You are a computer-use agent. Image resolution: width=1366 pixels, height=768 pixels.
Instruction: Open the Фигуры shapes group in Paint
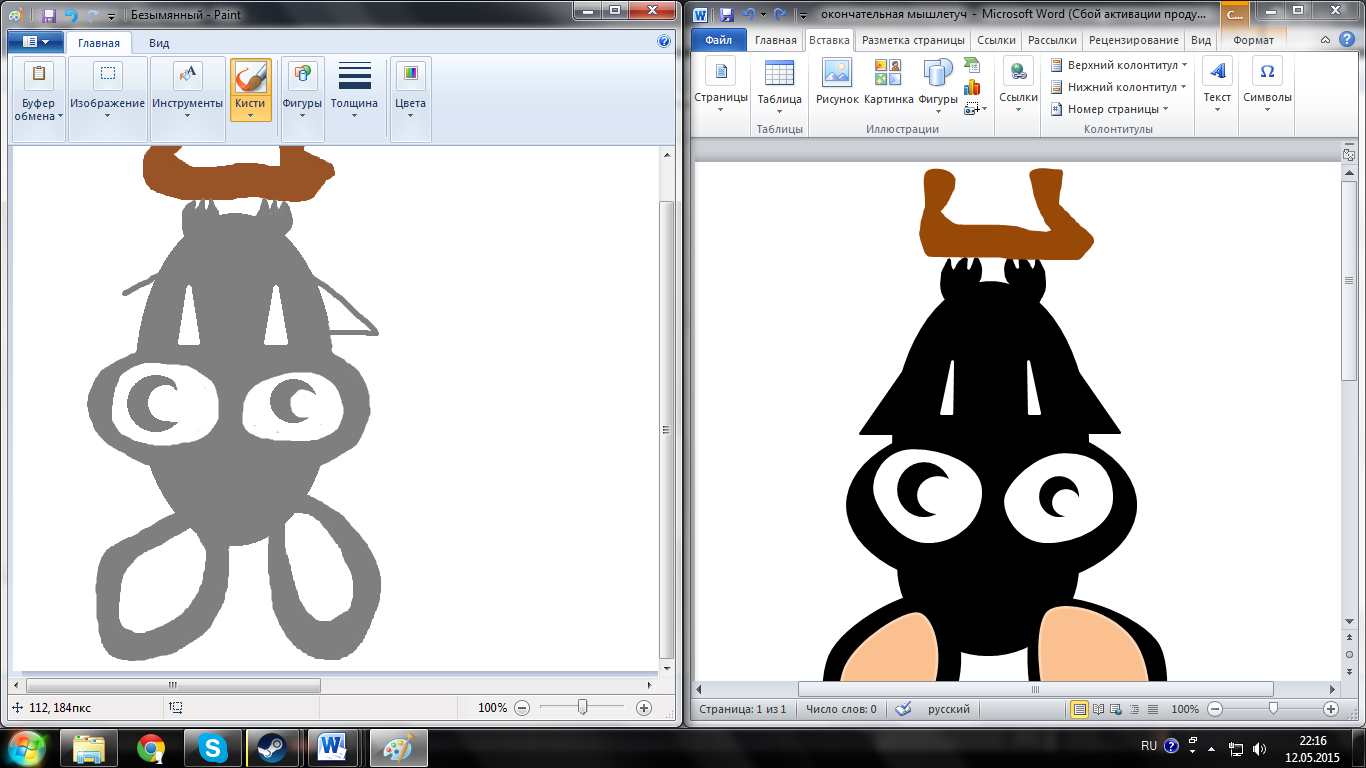(302, 99)
